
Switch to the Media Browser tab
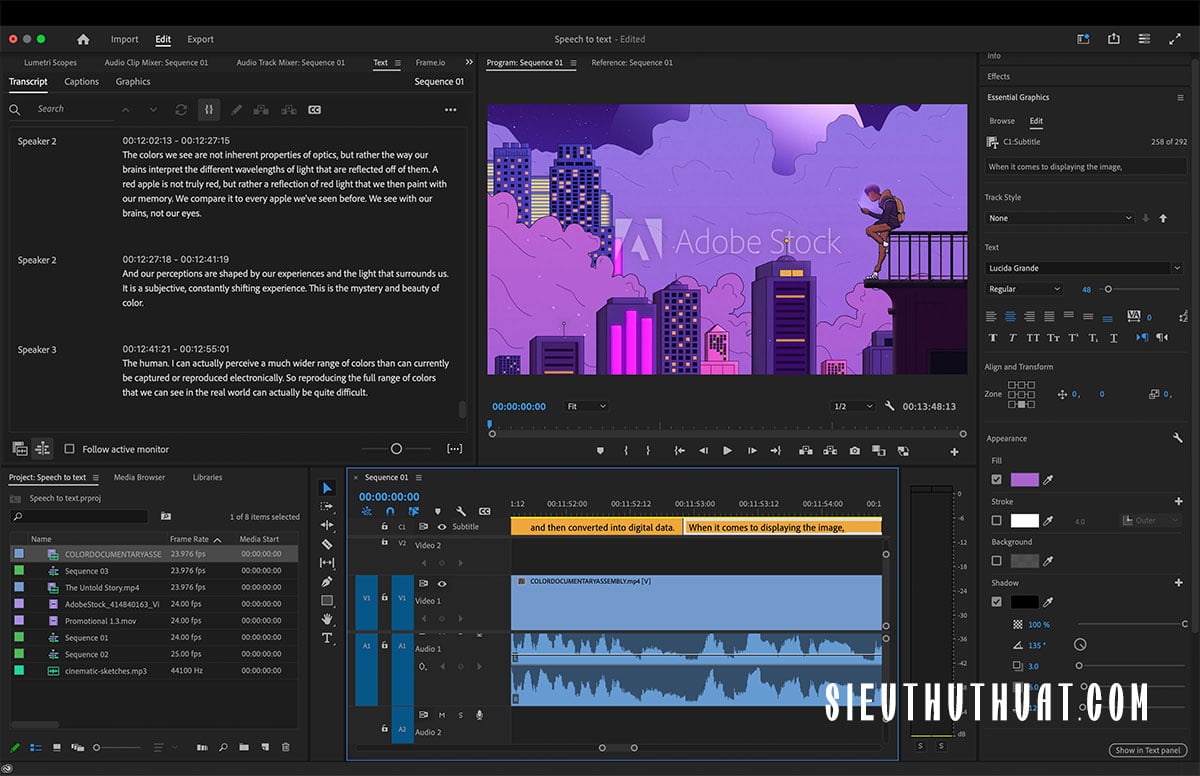(139, 477)
